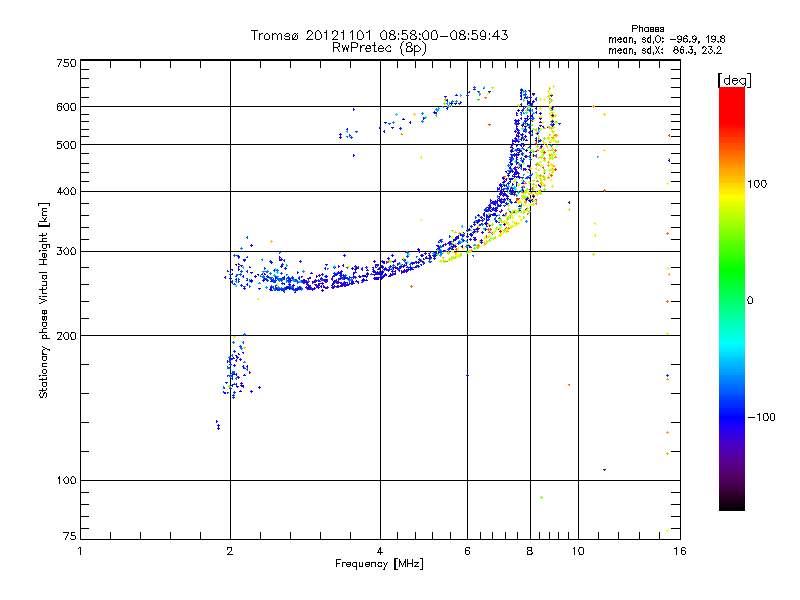Viewport: 800px width, 600px height.
Task: Click the y-axis tick label '75'
Action: click(69, 536)
